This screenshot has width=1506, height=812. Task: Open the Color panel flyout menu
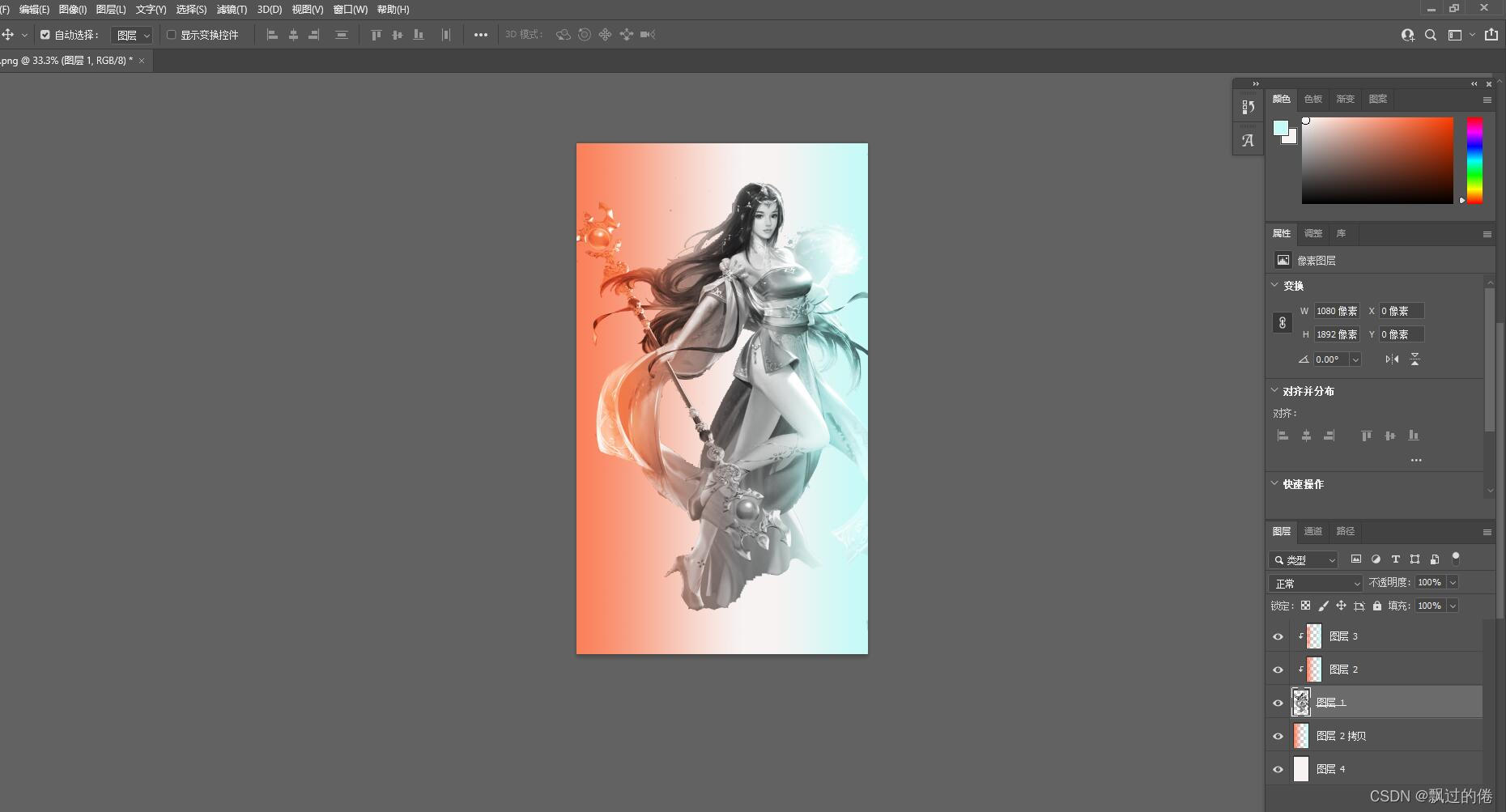[1487, 100]
